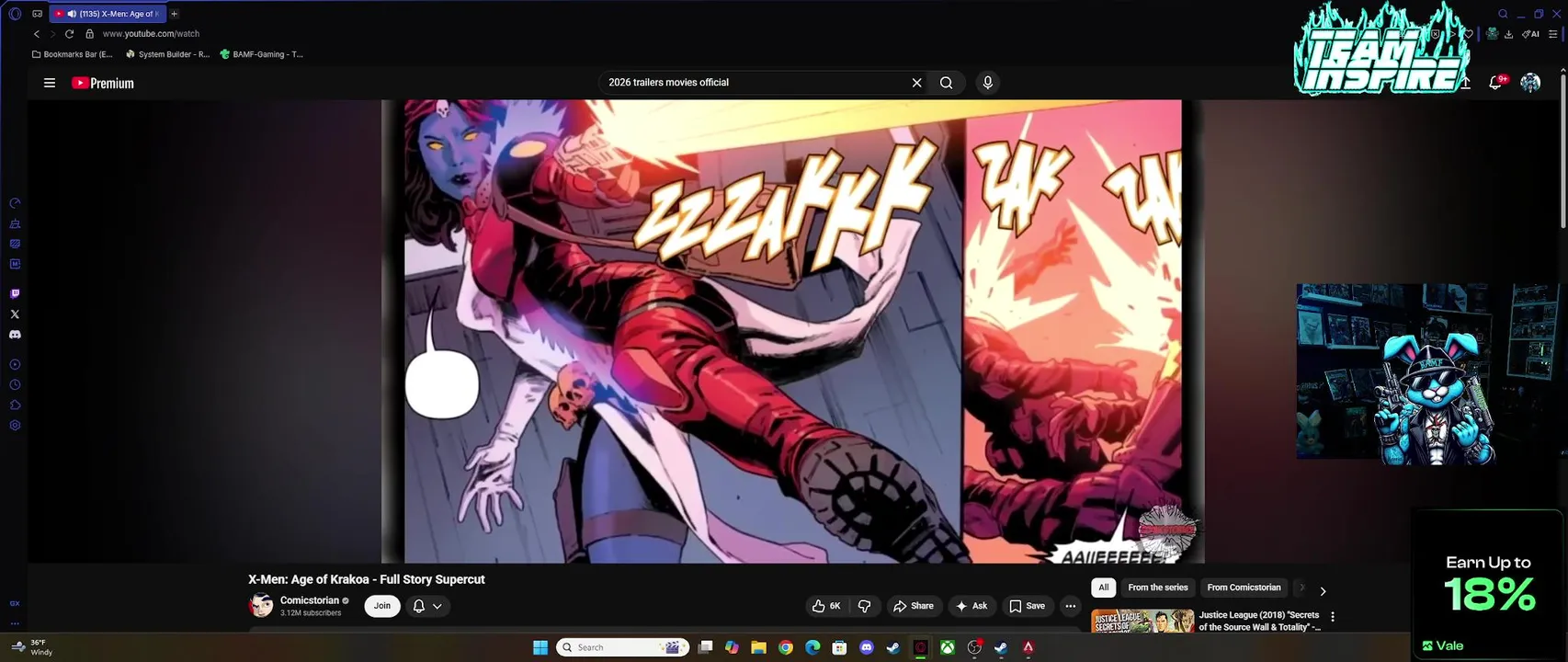Viewport: 1568px width, 662px height.
Task: Go to YouTube Premium home logo
Action: [103, 83]
